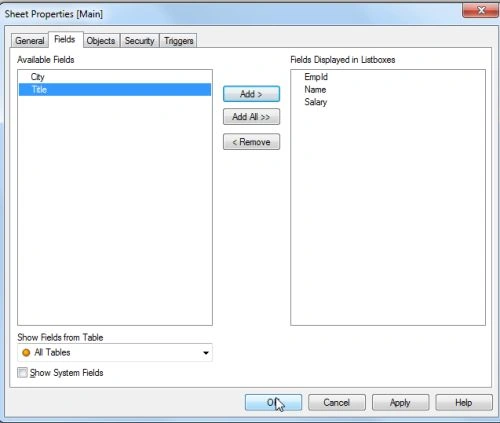
Task: Open the Objects tab
Action: [x=101, y=41]
